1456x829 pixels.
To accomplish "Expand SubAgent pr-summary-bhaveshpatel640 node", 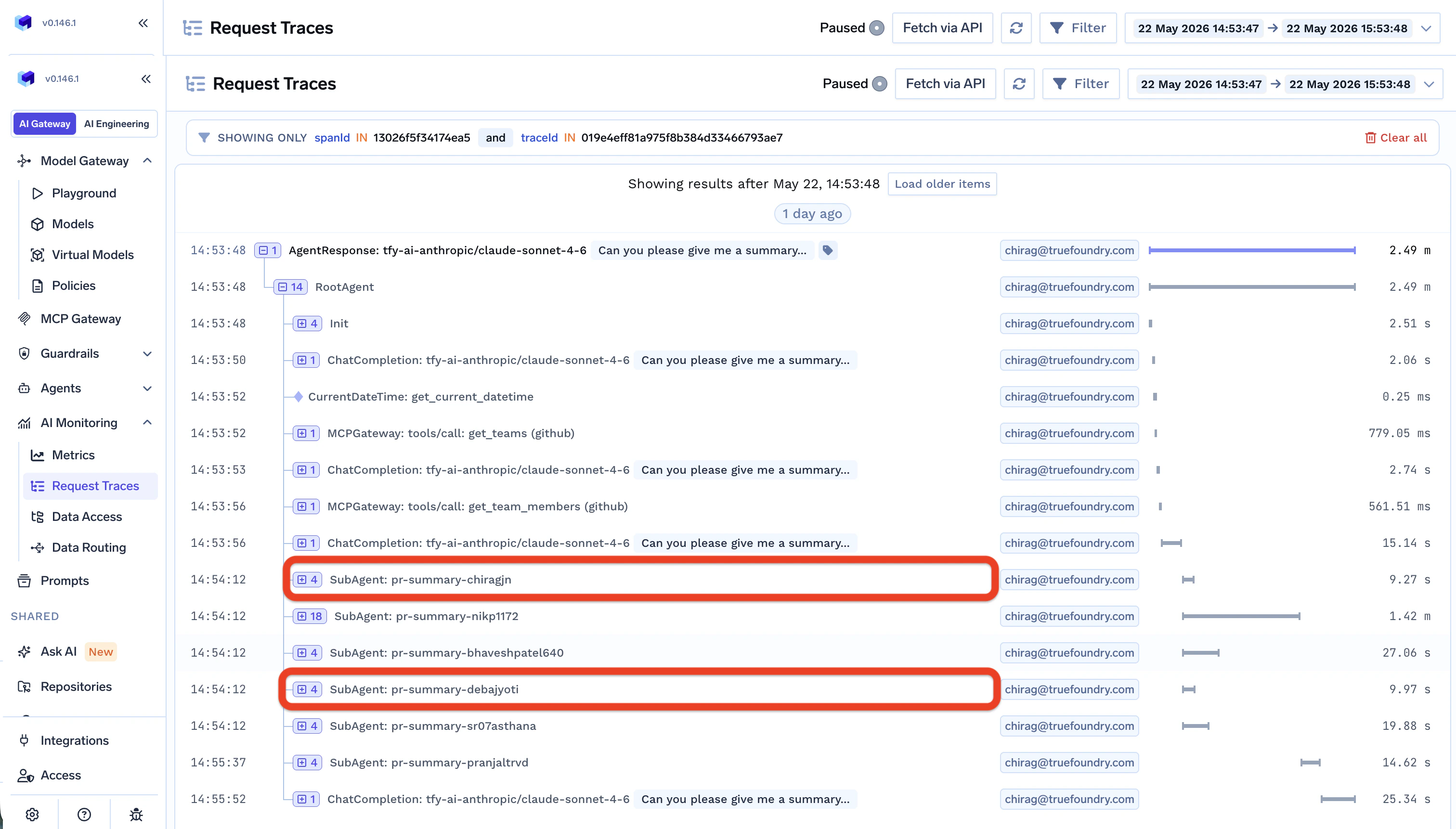I will (308, 653).
